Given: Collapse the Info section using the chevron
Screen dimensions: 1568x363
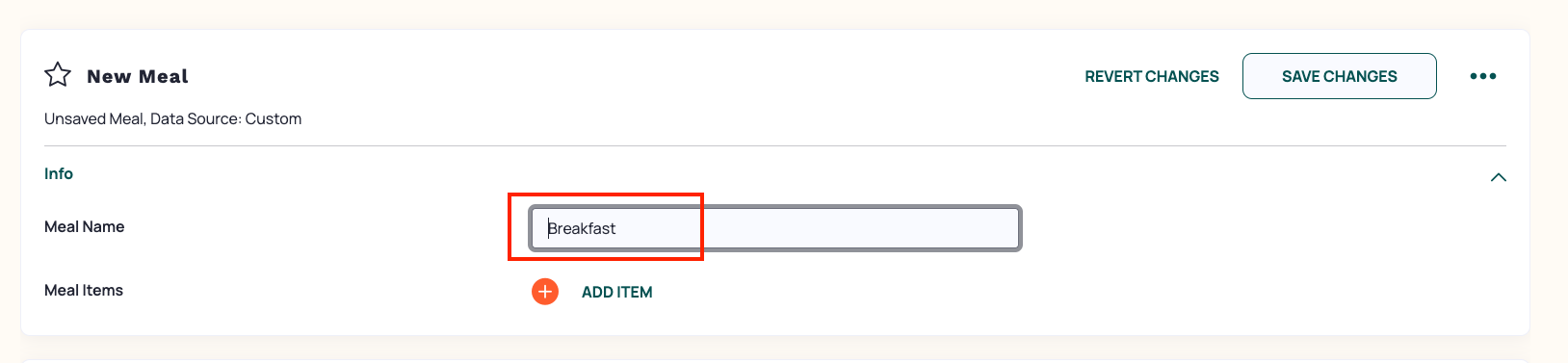Looking at the screenshot, I should pyautogui.click(x=1499, y=177).
